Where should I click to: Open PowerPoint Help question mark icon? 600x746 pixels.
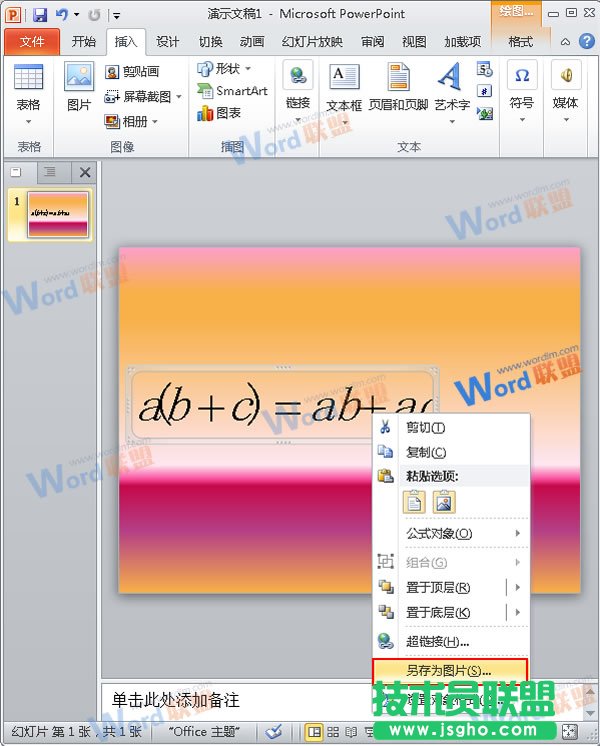pos(587,41)
